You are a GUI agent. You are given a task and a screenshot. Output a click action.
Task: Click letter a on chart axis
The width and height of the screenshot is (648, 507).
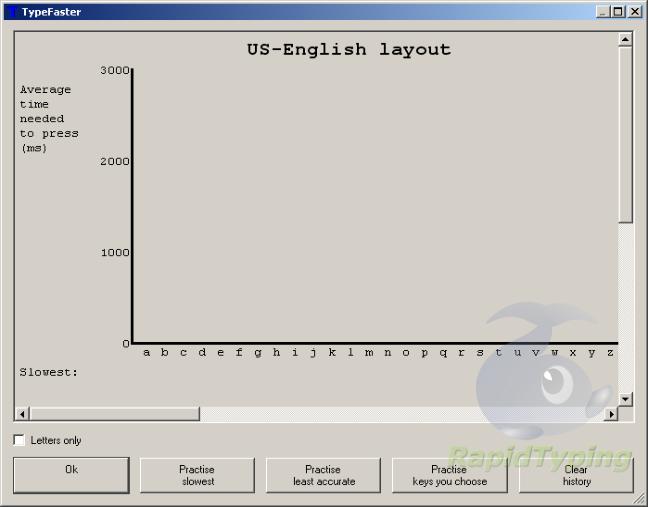tap(146, 353)
